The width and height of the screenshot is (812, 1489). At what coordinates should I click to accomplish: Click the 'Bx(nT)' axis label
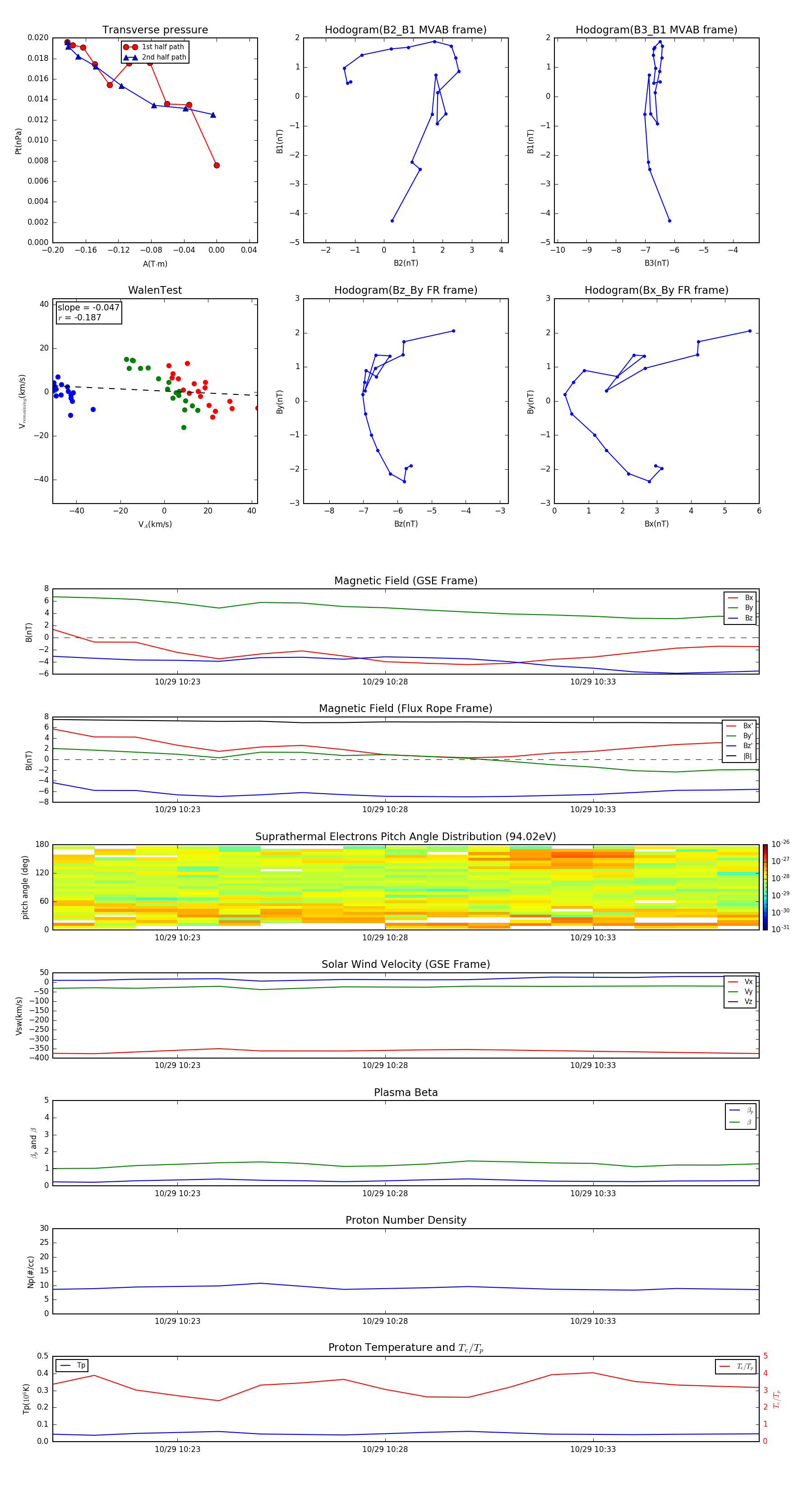[656, 524]
